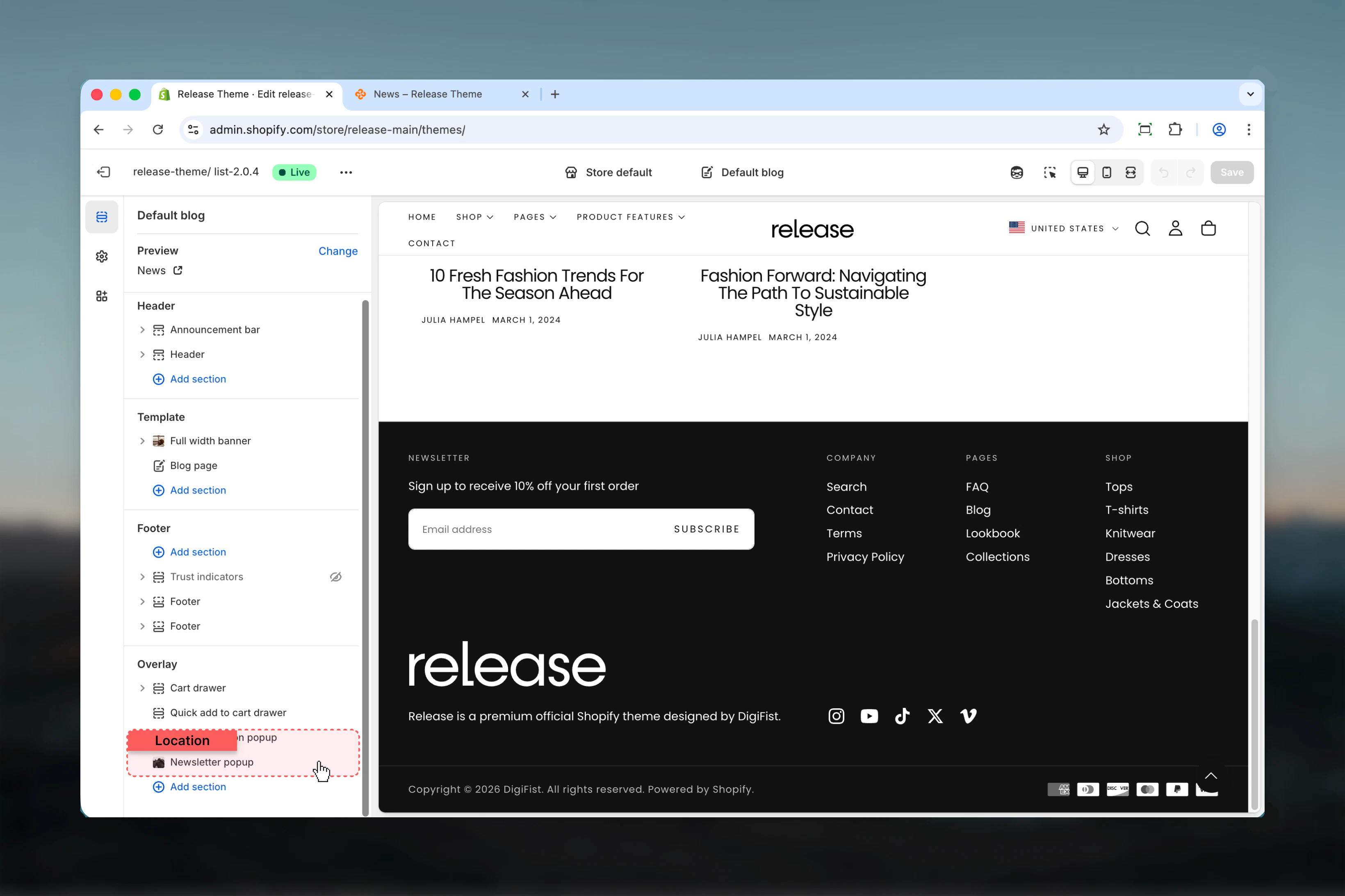Bookmark this page with the star icon
1345x896 pixels.
pyautogui.click(x=1103, y=130)
